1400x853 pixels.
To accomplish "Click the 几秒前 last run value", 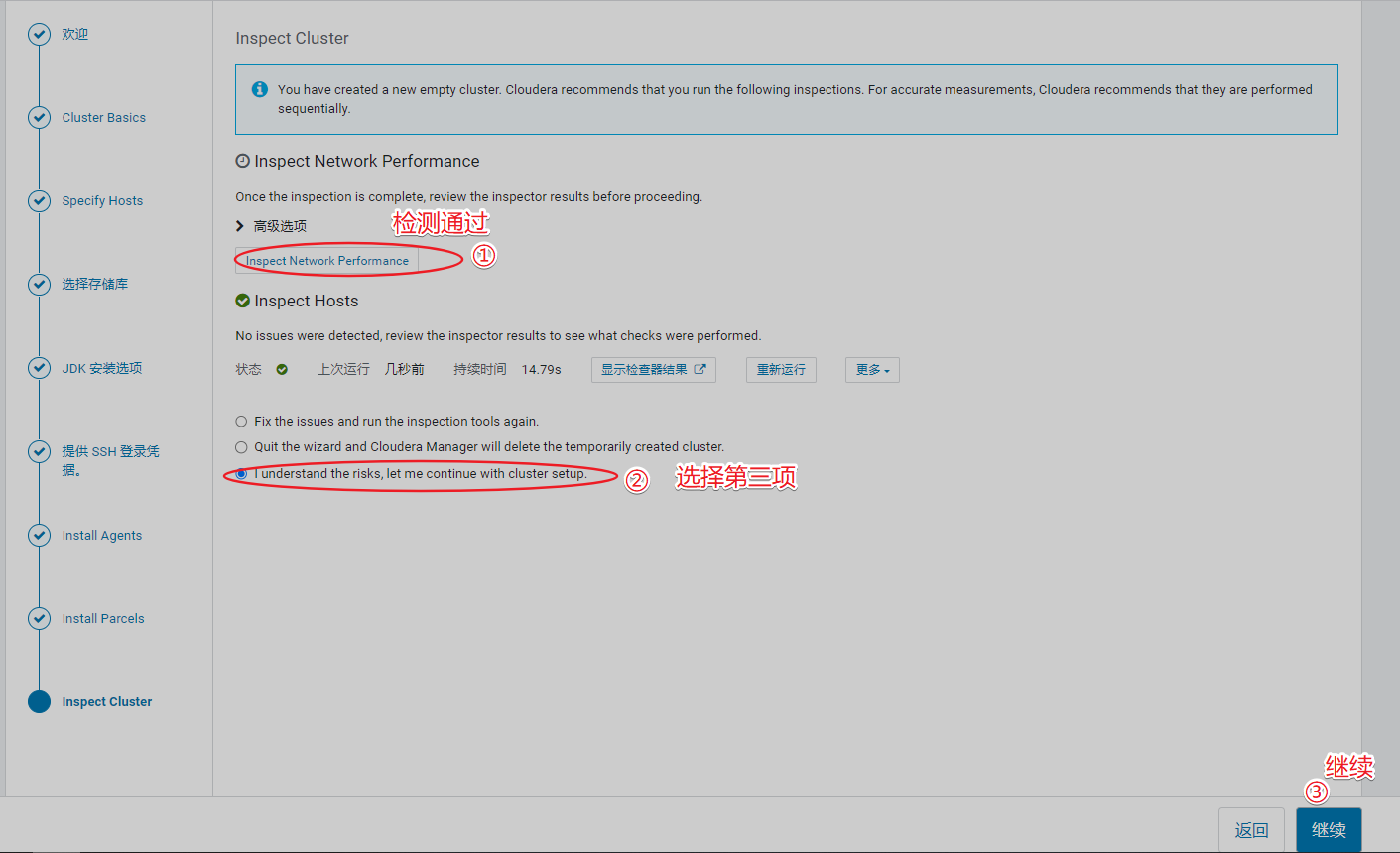I will tap(405, 370).
